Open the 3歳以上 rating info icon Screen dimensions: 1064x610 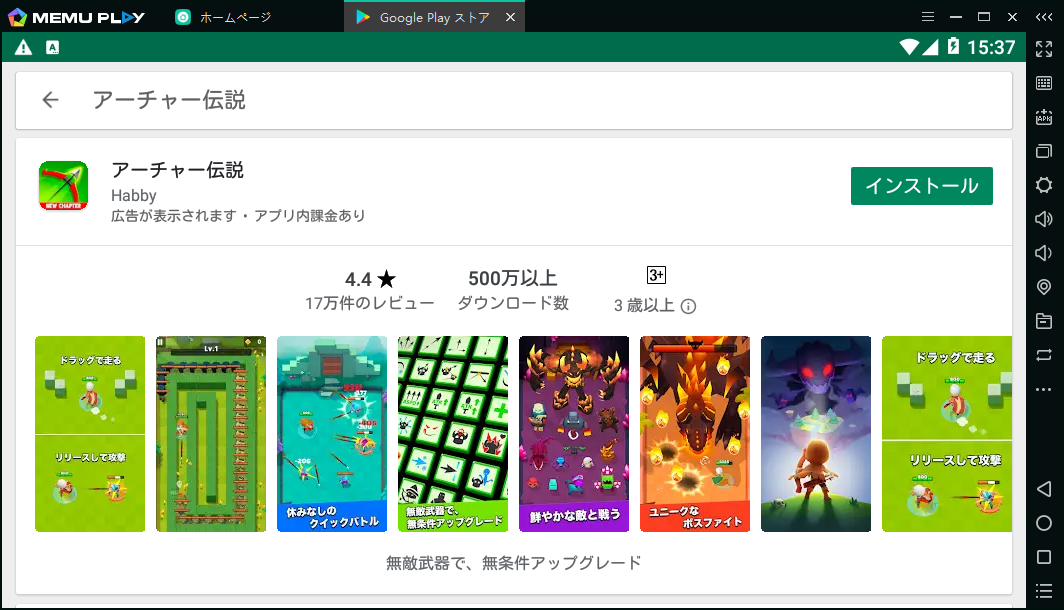688,306
